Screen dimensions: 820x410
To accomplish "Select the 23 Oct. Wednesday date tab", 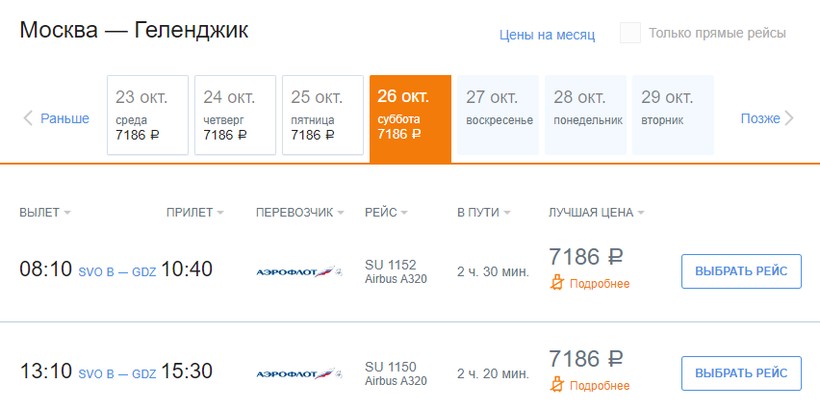I will (x=147, y=115).
